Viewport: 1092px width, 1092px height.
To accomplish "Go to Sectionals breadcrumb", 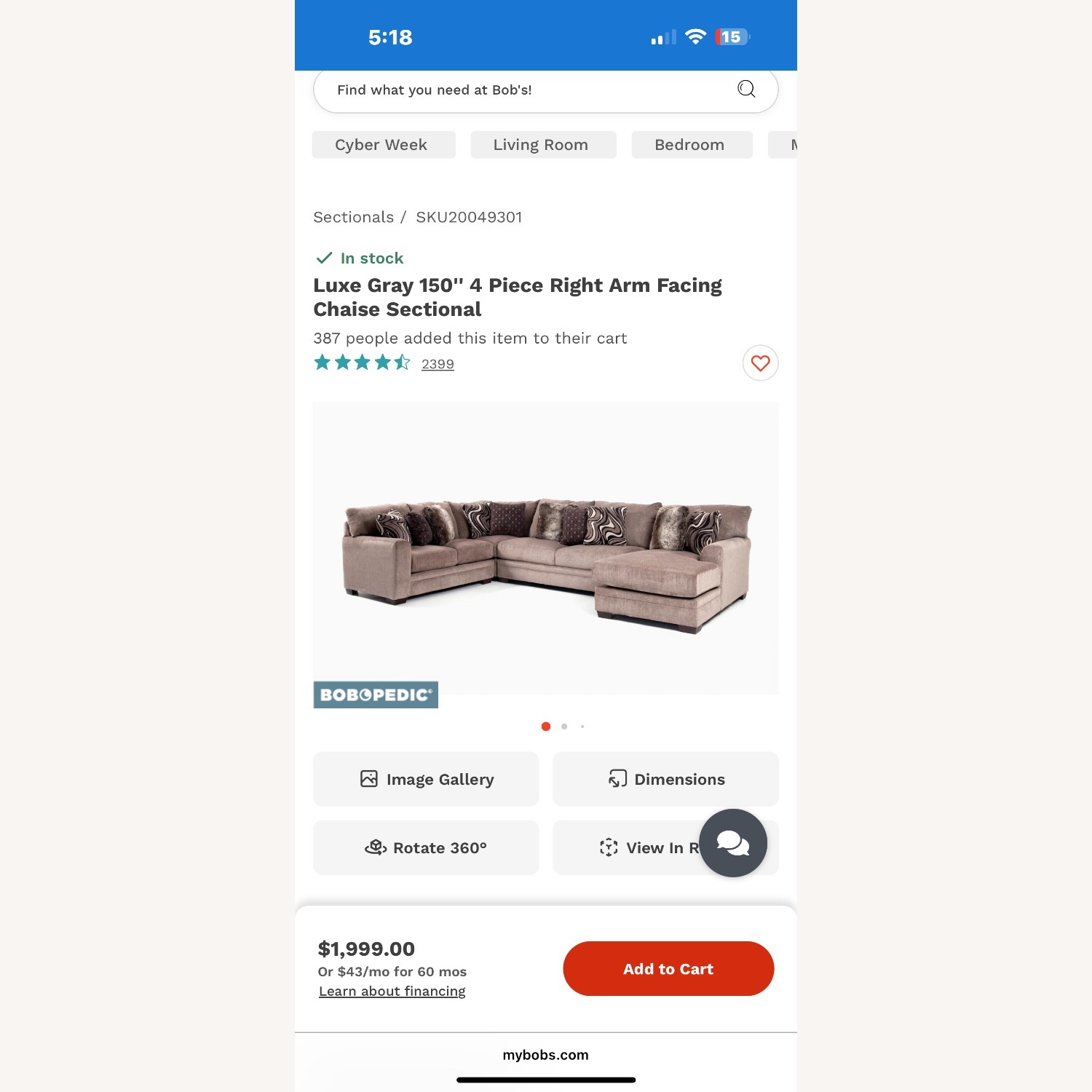I will (353, 217).
